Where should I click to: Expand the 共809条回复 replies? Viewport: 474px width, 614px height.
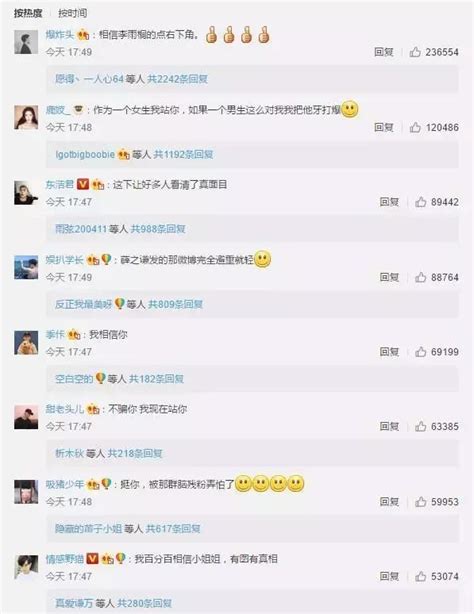click(x=175, y=304)
